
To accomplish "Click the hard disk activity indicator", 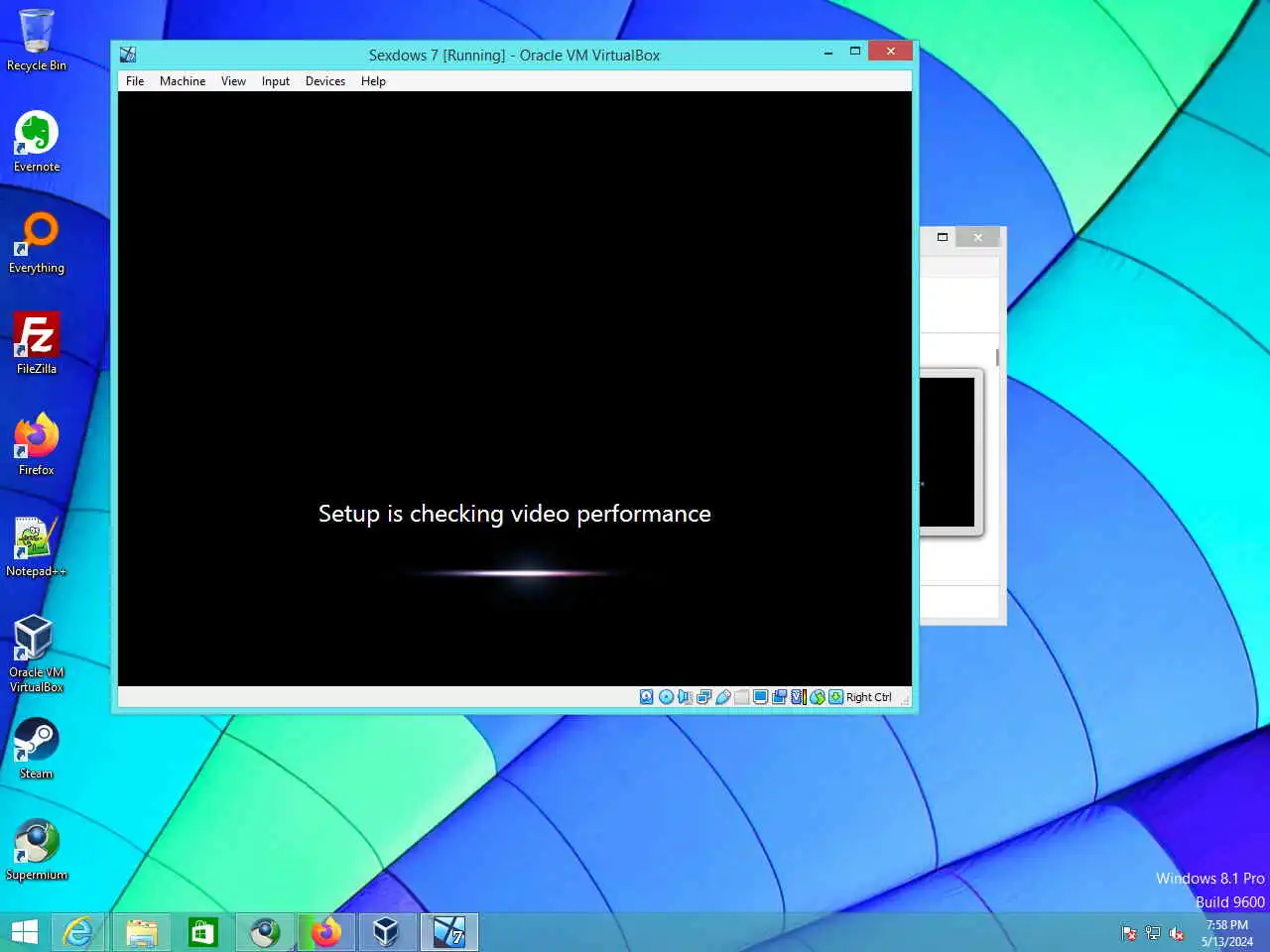I will point(647,697).
